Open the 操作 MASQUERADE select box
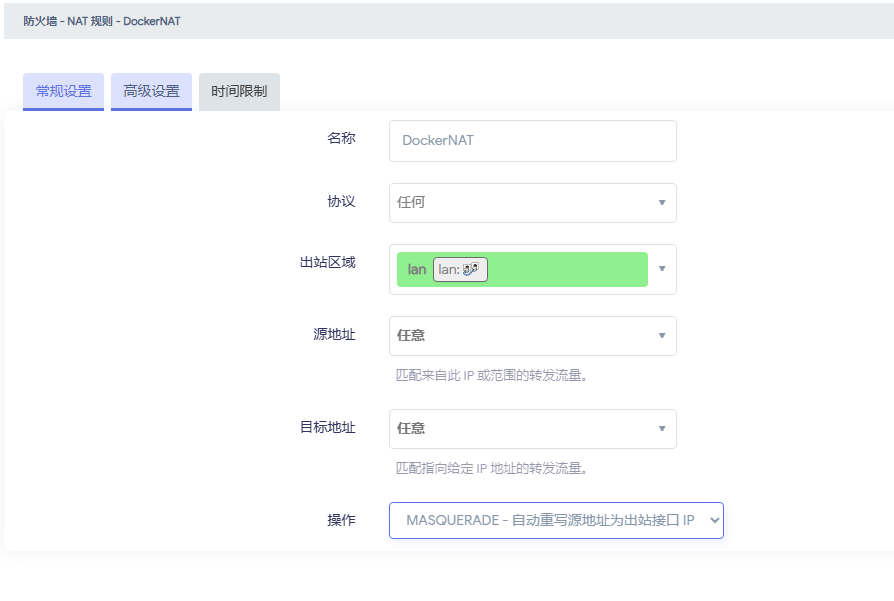894x601 pixels. (556, 520)
